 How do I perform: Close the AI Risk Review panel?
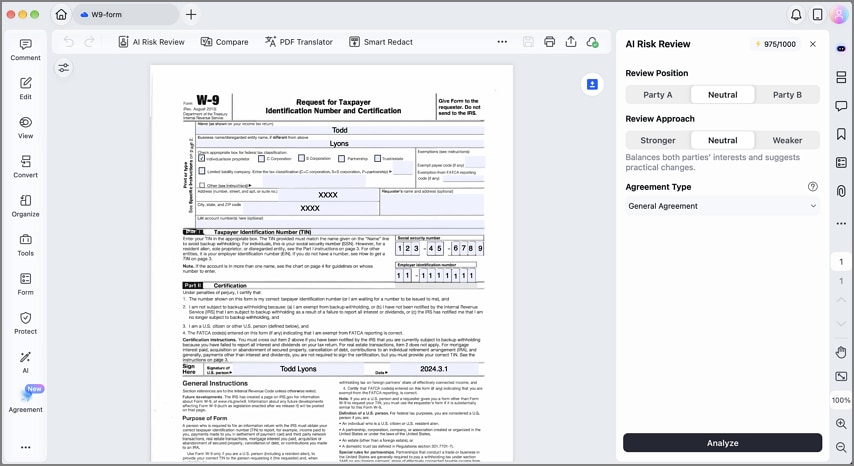(813, 44)
